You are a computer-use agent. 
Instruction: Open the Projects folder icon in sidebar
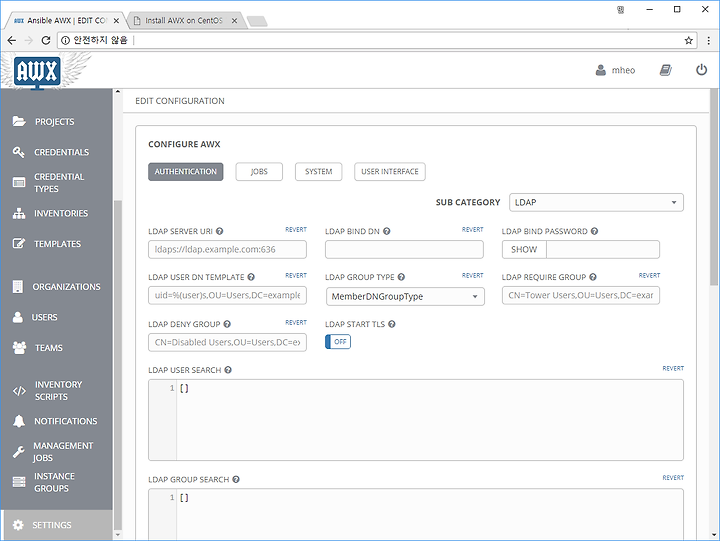pyautogui.click(x=19, y=121)
